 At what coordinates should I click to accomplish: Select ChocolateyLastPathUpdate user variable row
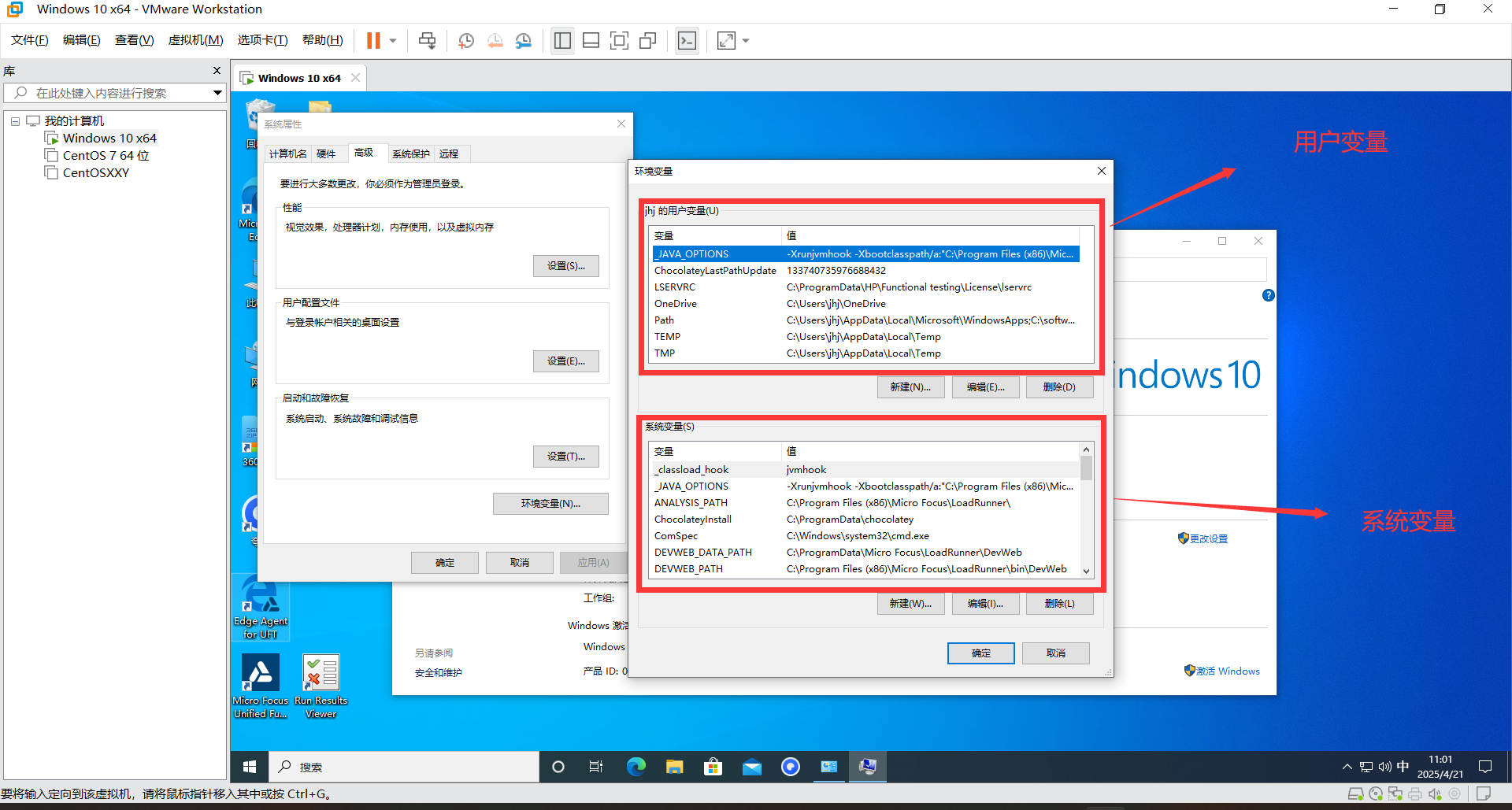(x=865, y=271)
